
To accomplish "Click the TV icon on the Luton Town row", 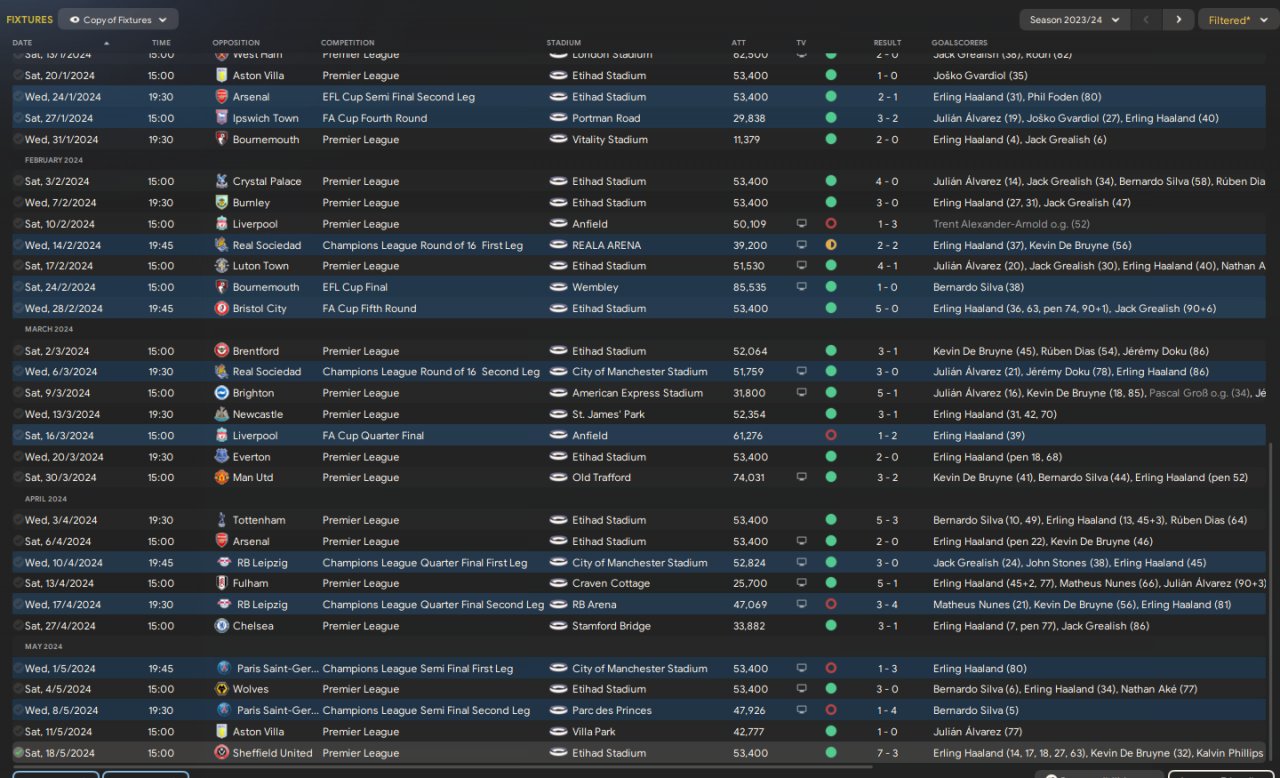I will click(801, 266).
